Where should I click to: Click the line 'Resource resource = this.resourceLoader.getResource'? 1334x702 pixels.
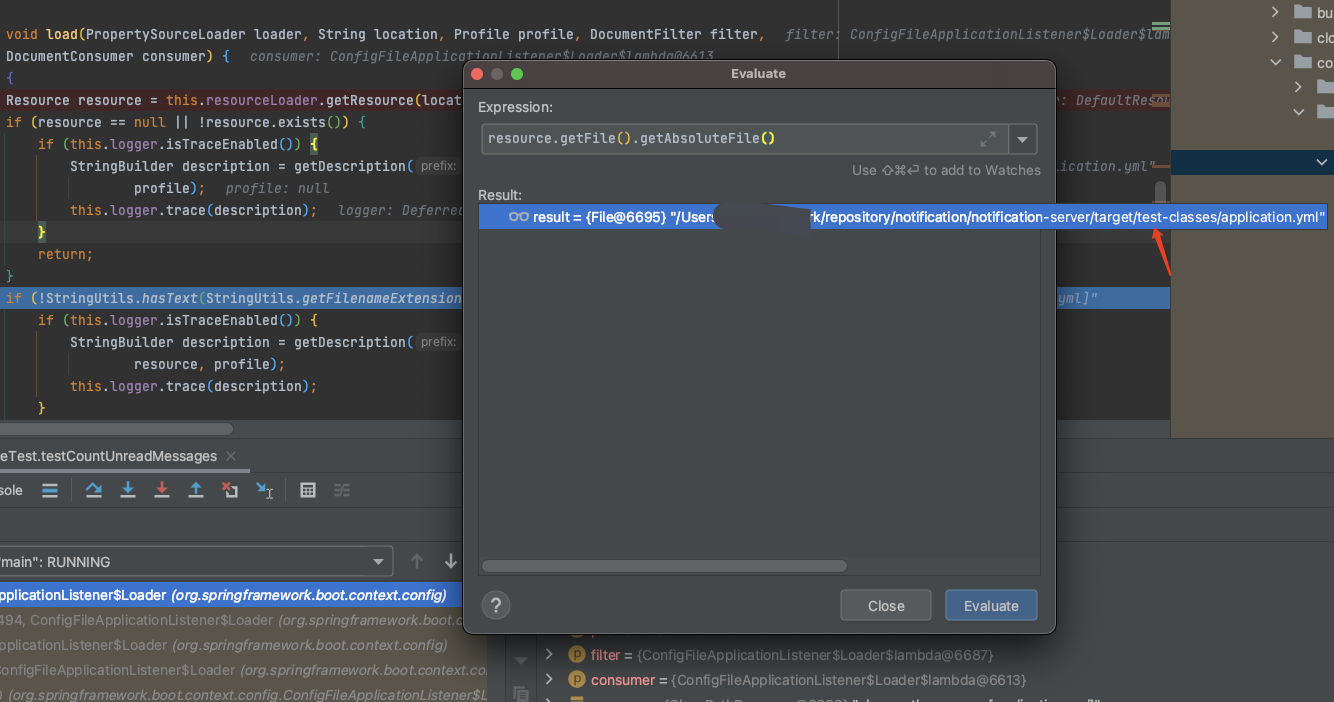point(234,100)
